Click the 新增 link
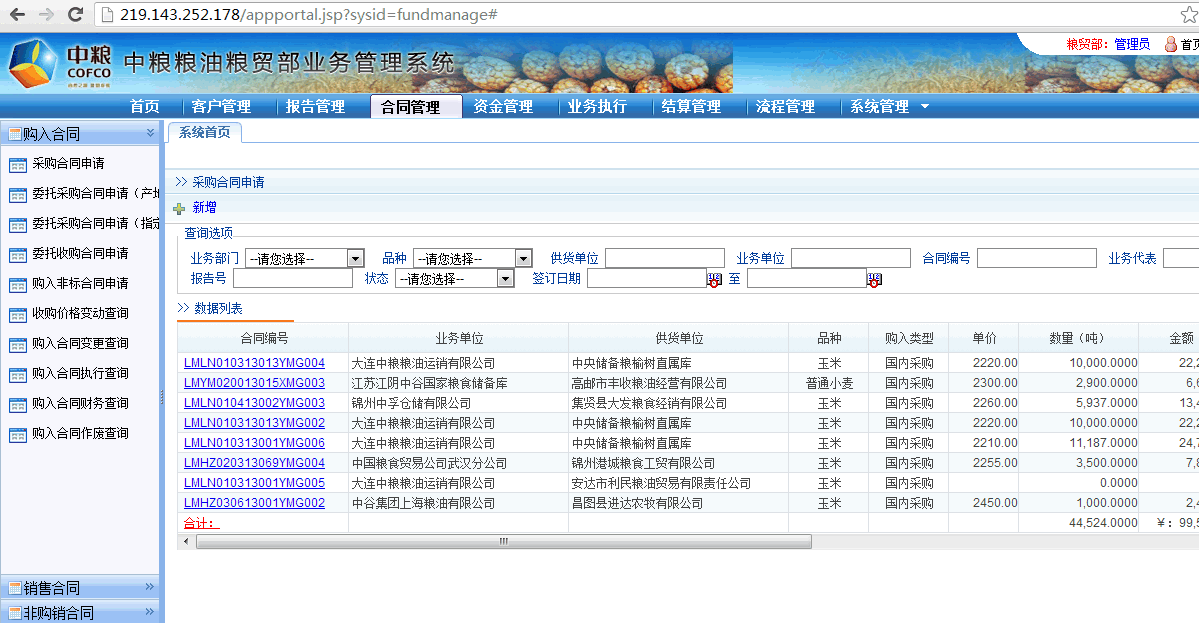 click(x=204, y=207)
